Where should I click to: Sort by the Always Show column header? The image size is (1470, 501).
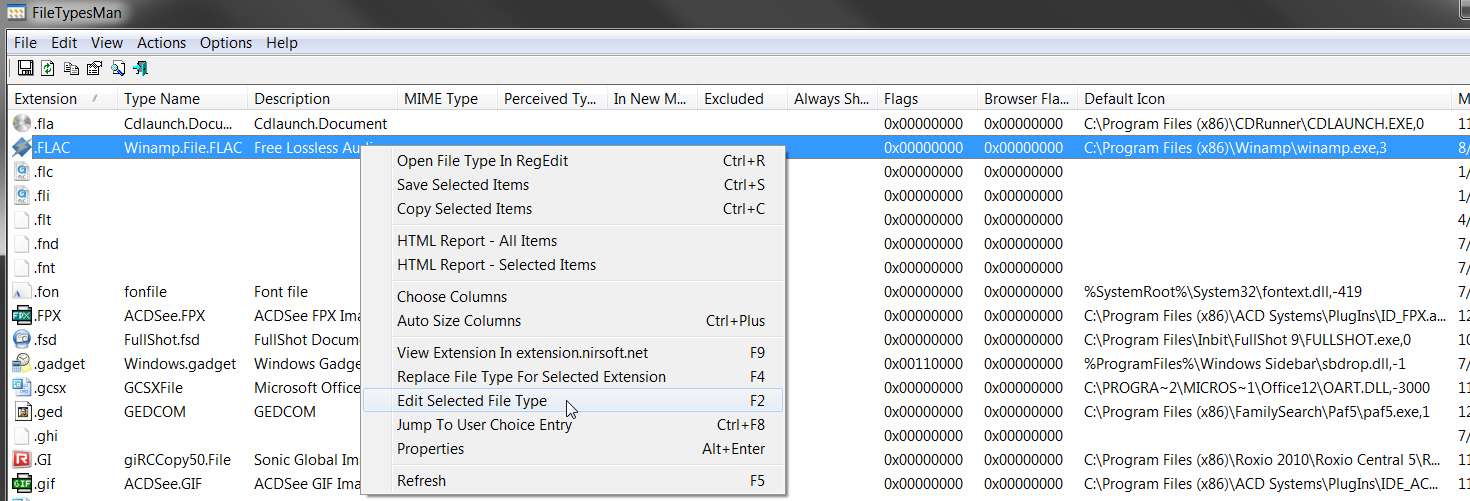tap(832, 99)
